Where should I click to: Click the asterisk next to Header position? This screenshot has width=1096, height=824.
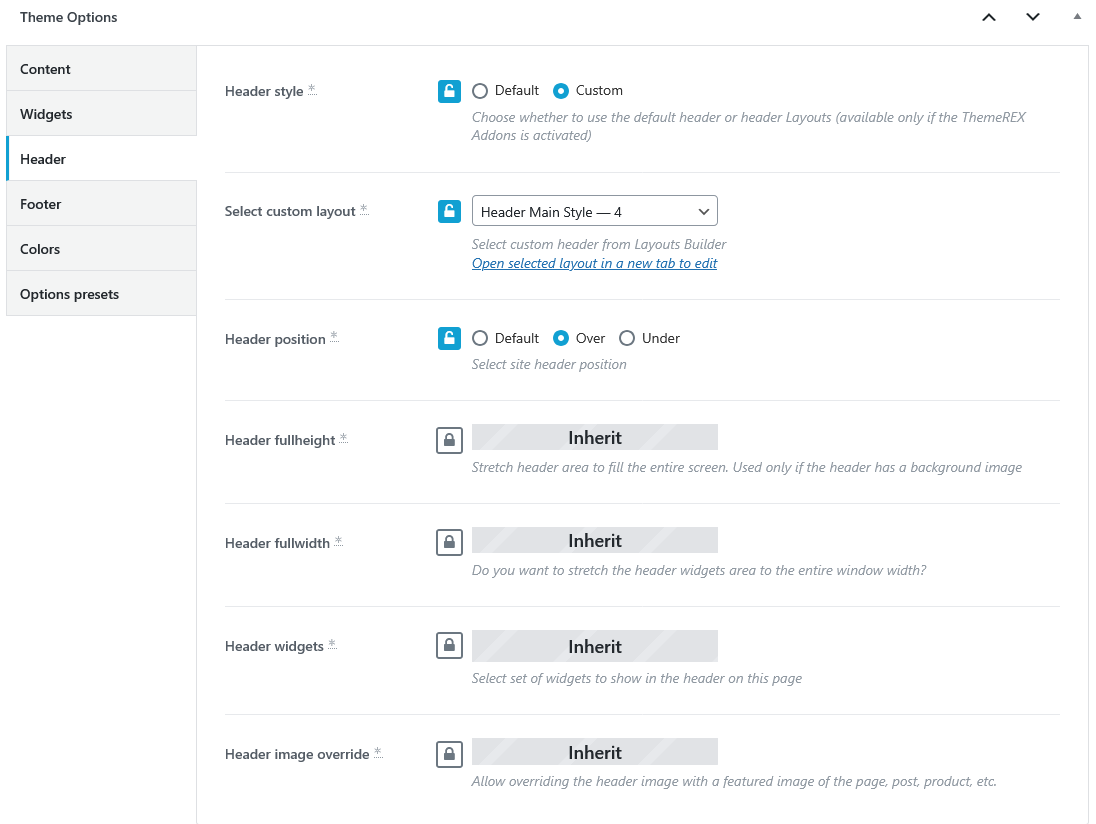[x=334, y=337]
